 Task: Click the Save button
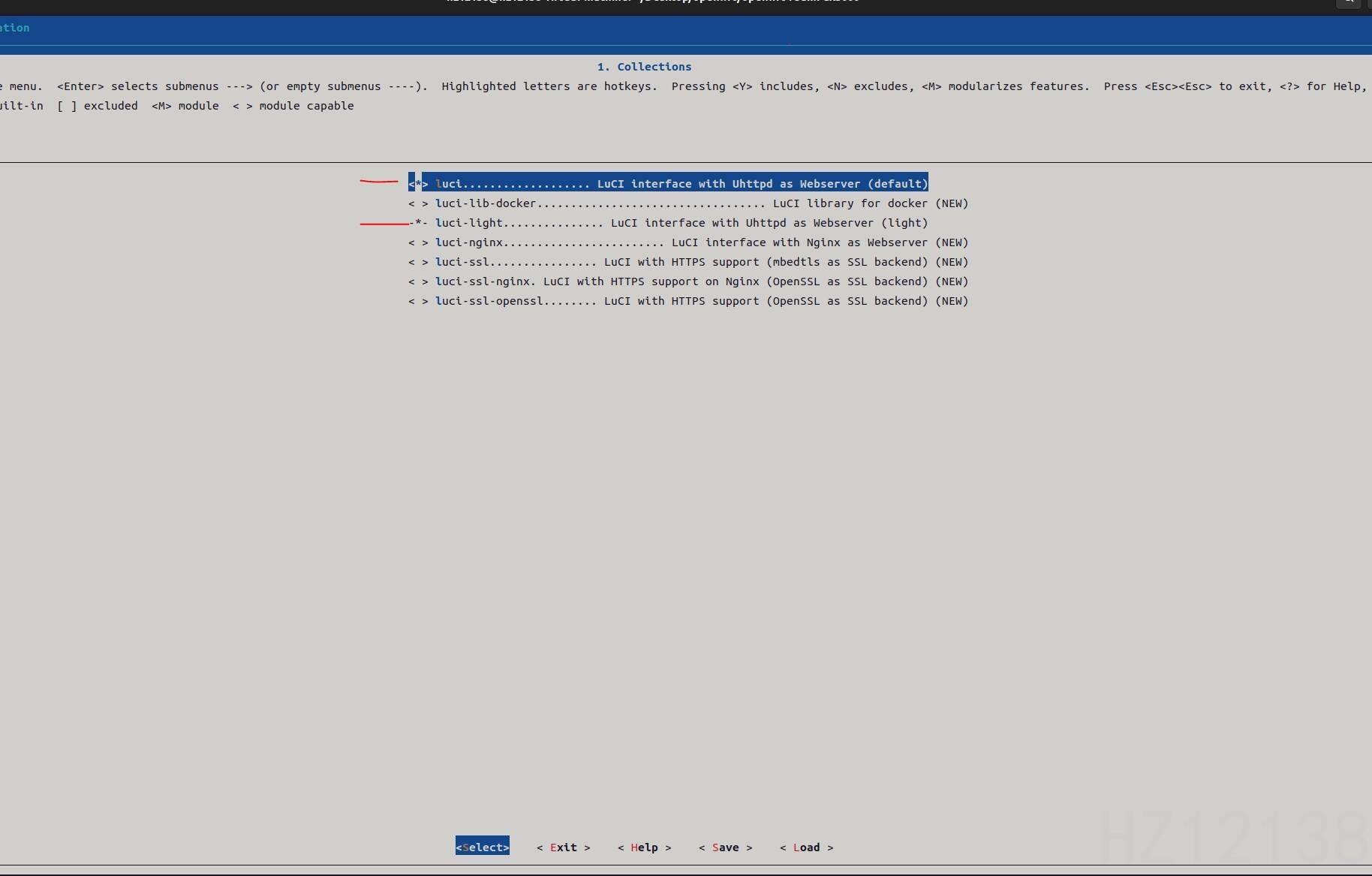(726, 847)
